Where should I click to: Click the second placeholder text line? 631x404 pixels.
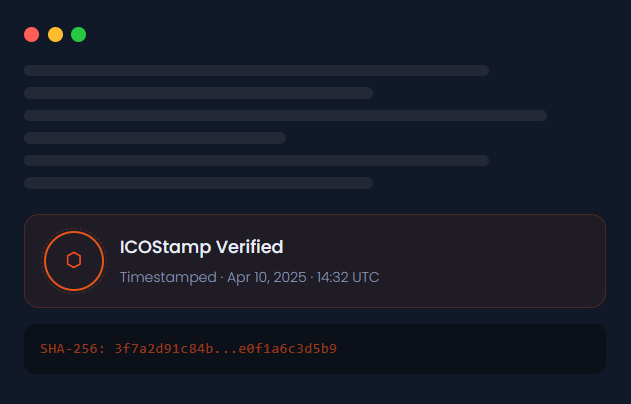198,93
